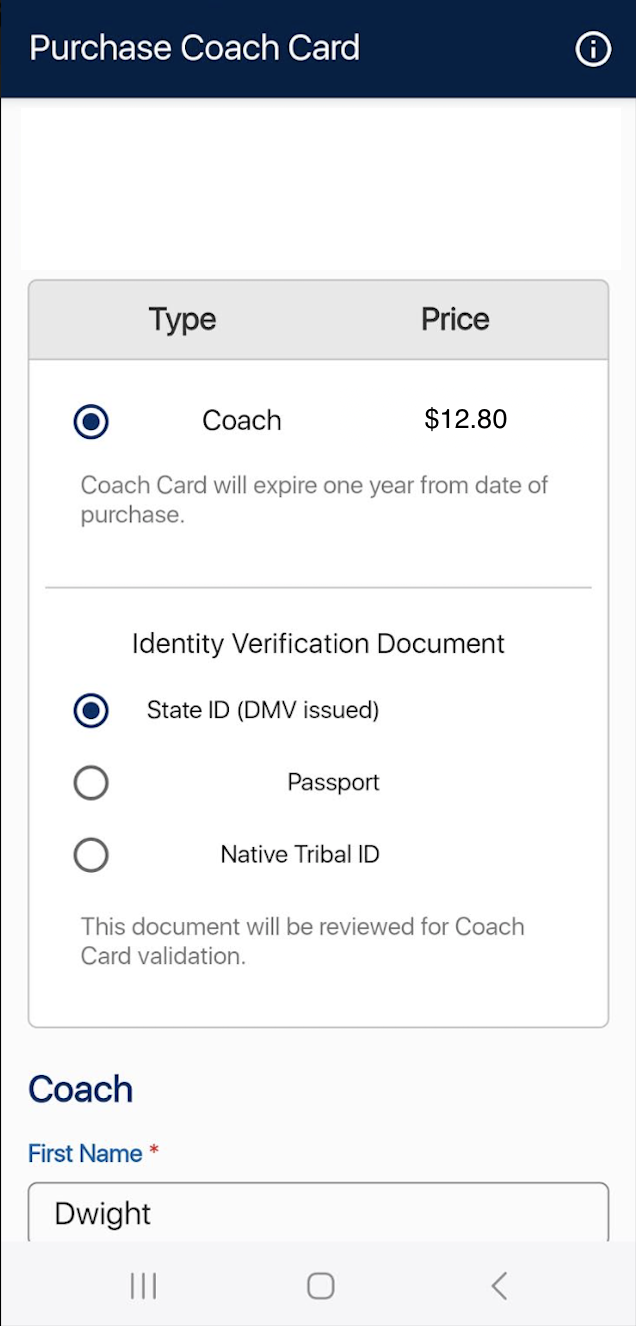The height and width of the screenshot is (1326, 636).
Task: Select State ID (DMV issued) radio button
Action: 91,711
